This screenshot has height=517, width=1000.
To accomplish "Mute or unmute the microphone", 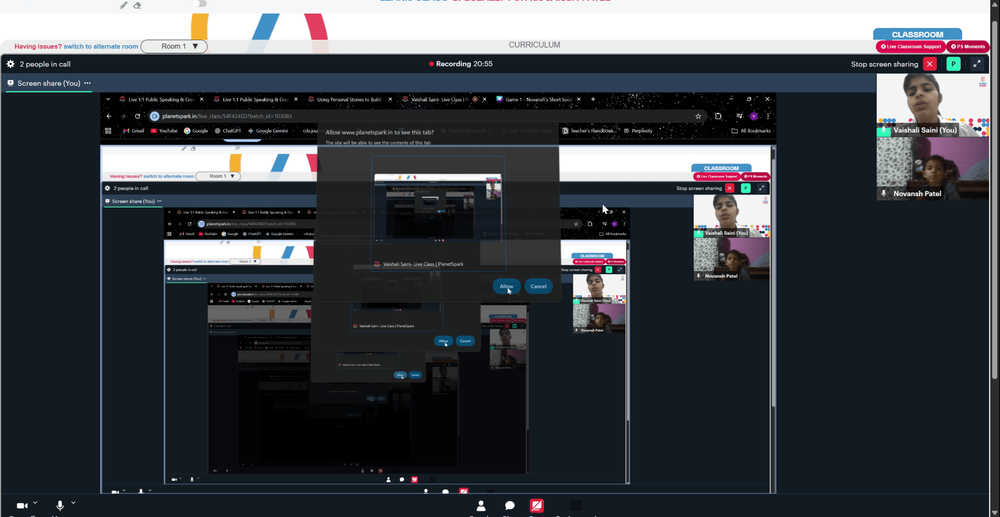I will click(x=60, y=505).
